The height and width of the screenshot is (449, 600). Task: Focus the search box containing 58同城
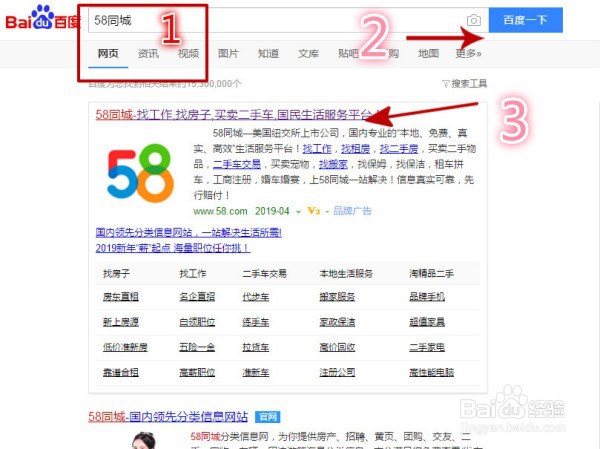point(288,20)
